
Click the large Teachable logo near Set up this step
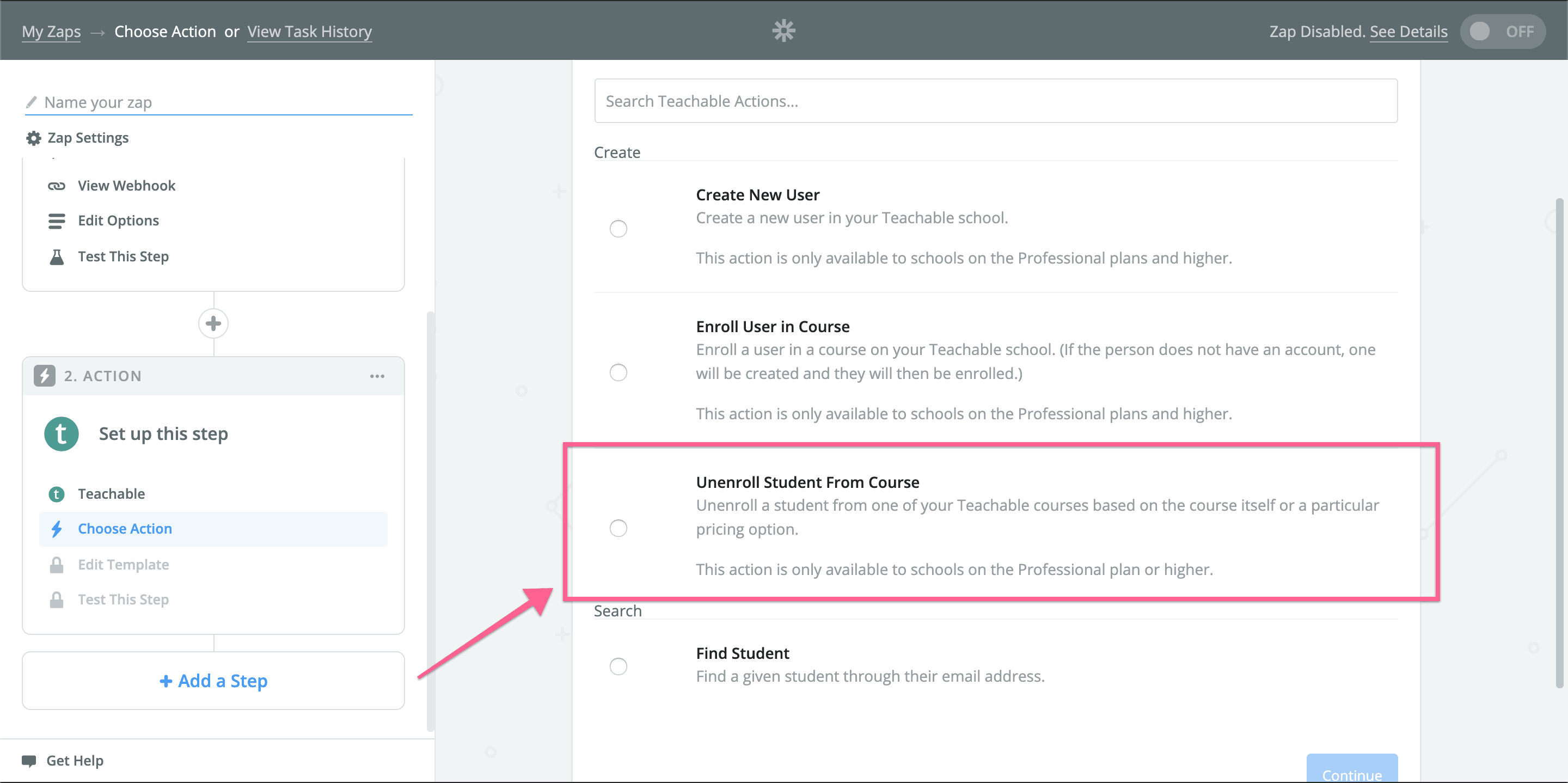tap(62, 433)
